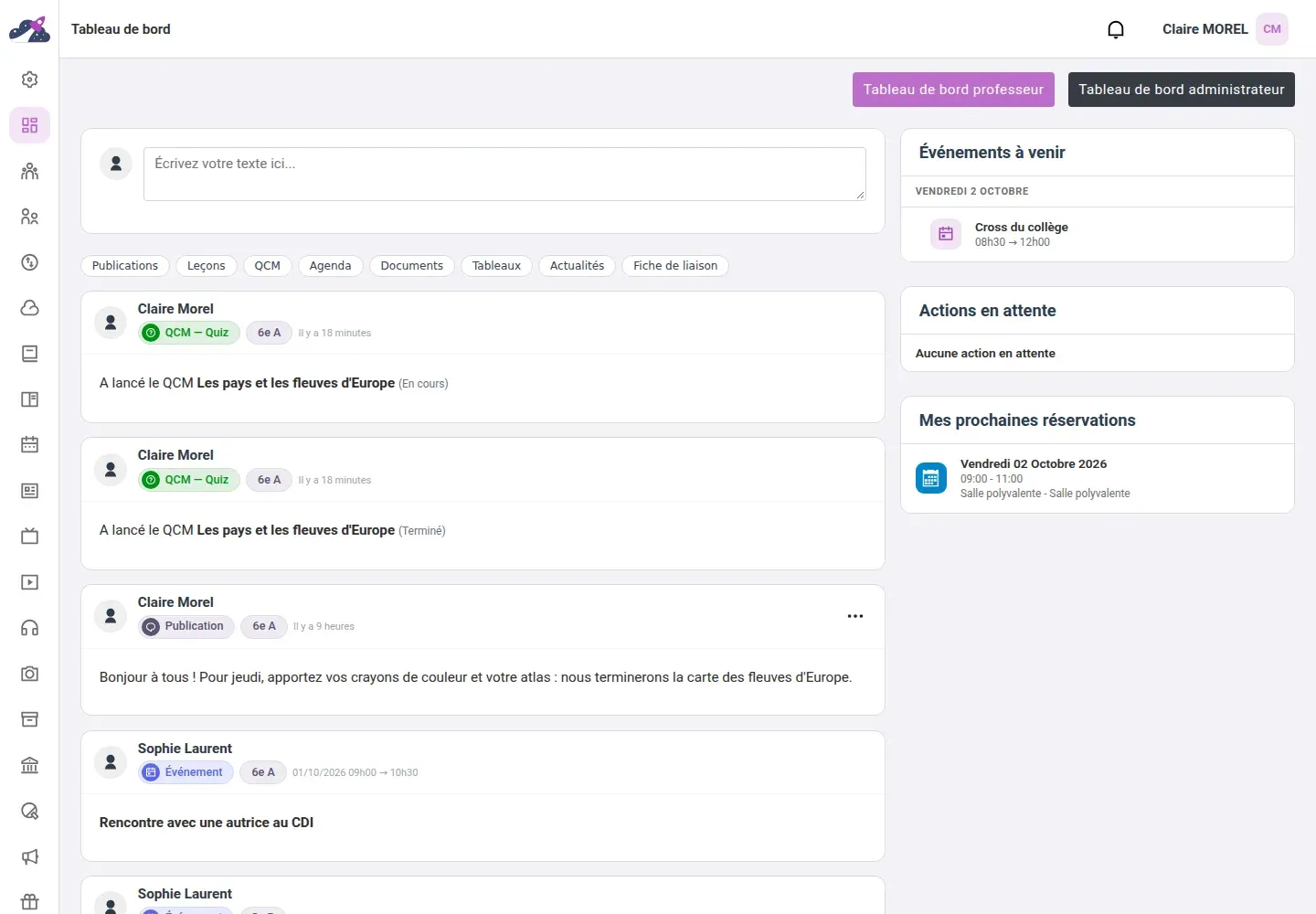Open the QCM marked En cours
The image size is (1316, 914).
[x=296, y=383]
